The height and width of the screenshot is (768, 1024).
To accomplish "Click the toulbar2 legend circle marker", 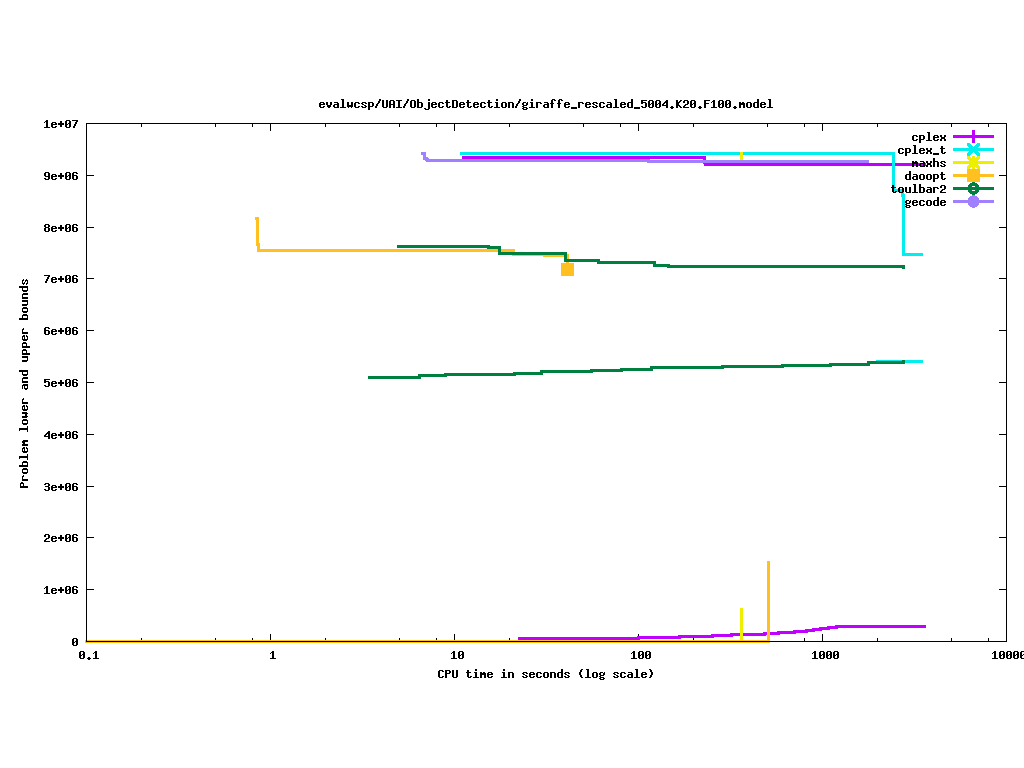I will click(x=973, y=189).
